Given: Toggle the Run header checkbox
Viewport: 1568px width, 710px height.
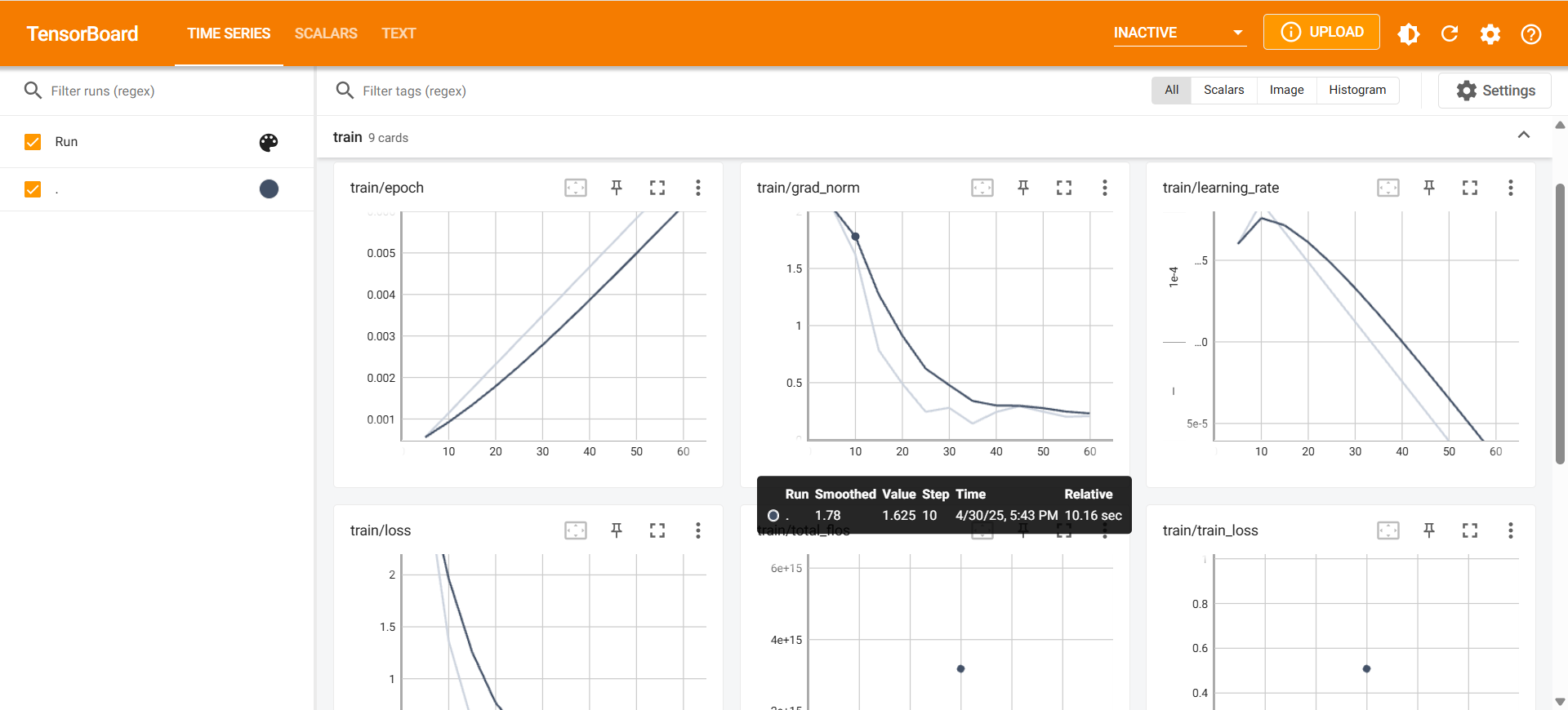Looking at the screenshot, I should pyautogui.click(x=33, y=142).
